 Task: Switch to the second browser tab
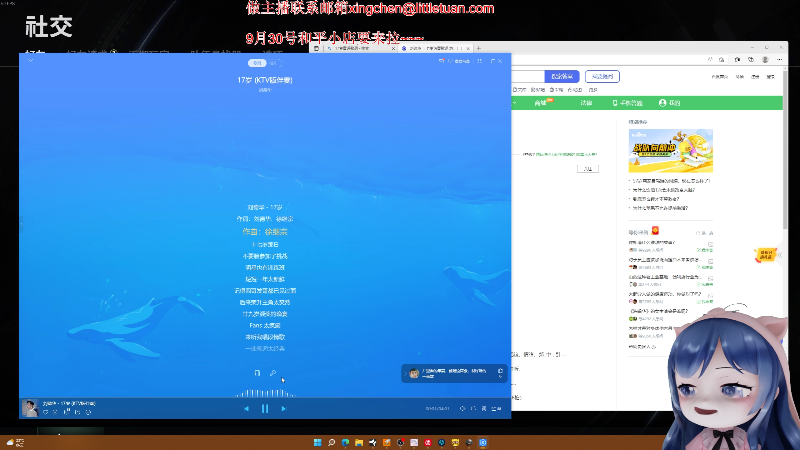click(435, 48)
